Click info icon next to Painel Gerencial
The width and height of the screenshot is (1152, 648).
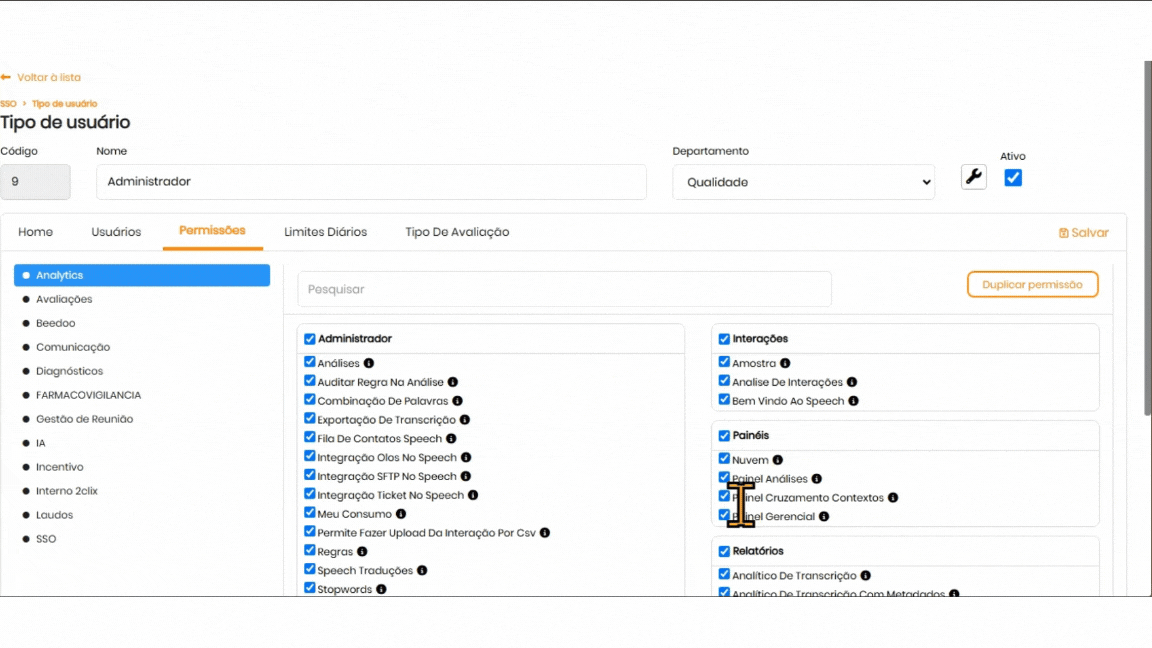[824, 517]
